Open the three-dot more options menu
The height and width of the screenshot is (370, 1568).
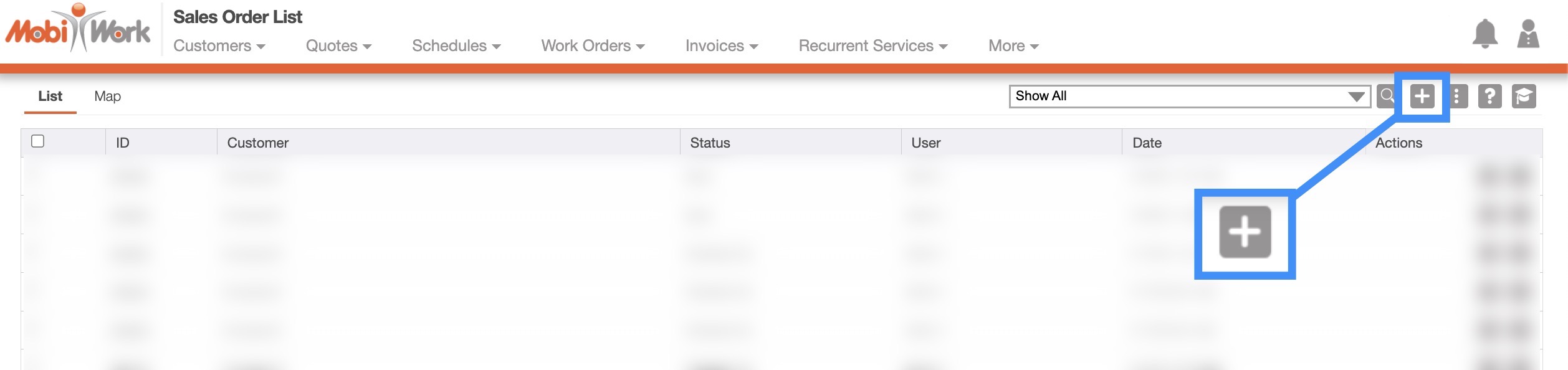point(1456,97)
